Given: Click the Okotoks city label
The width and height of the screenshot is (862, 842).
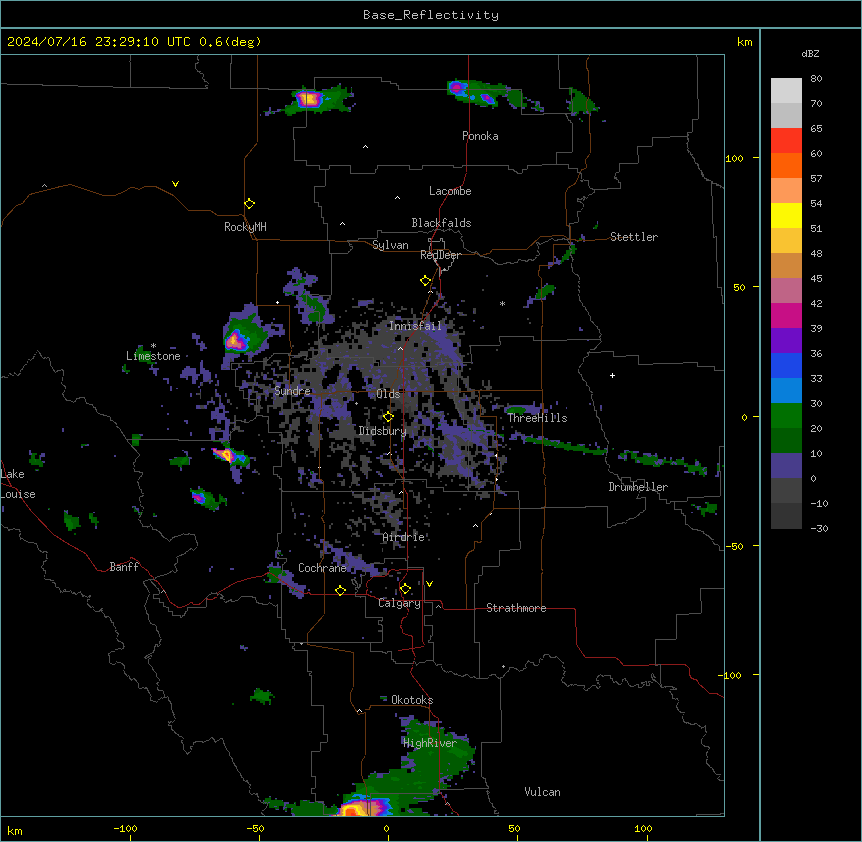Looking at the screenshot, I should click(x=412, y=700).
